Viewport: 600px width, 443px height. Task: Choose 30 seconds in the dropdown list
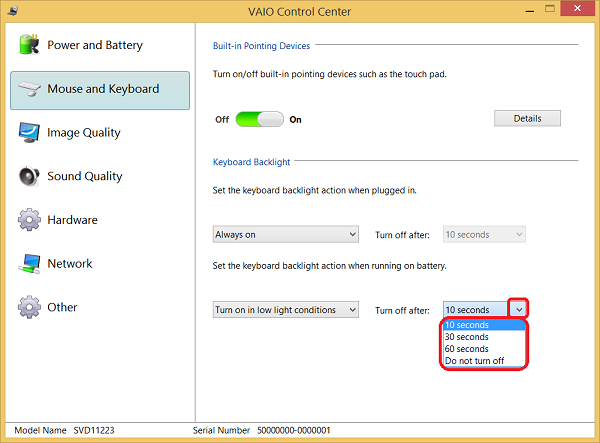[484, 337]
